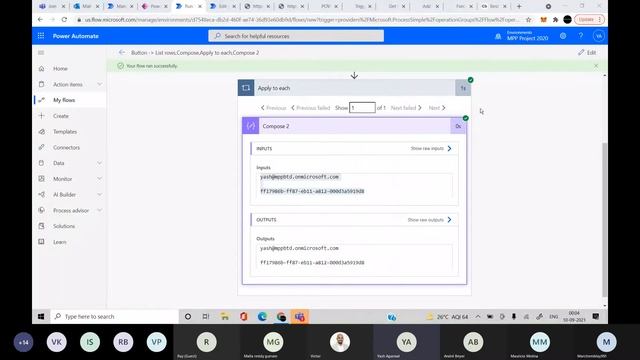
Task: Open browser extensions puzzle icon
Action: (555, 19)
